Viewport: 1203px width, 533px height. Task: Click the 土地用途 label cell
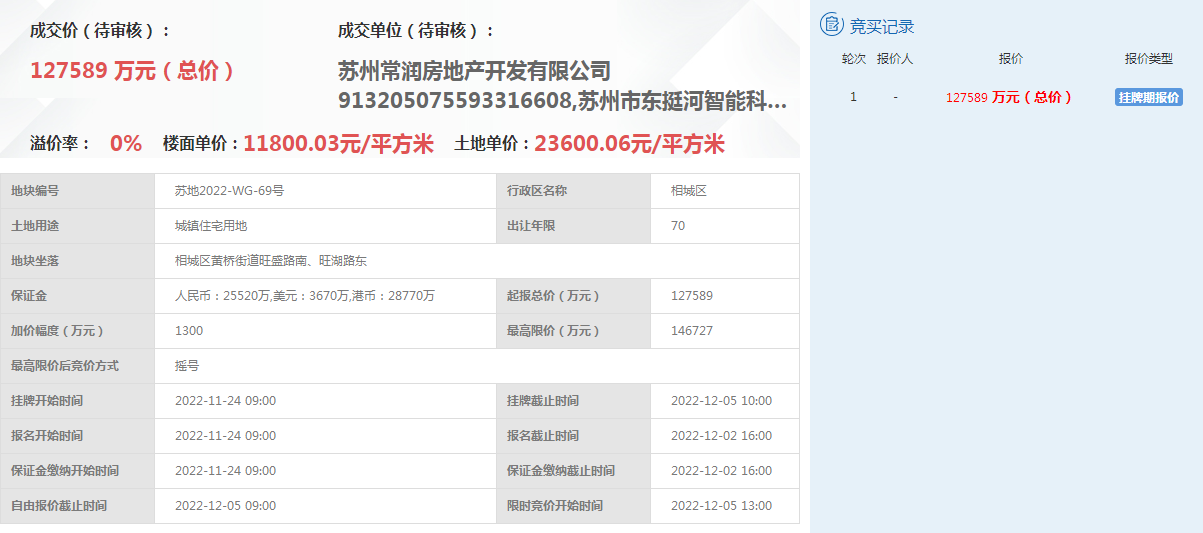point(78,226)
